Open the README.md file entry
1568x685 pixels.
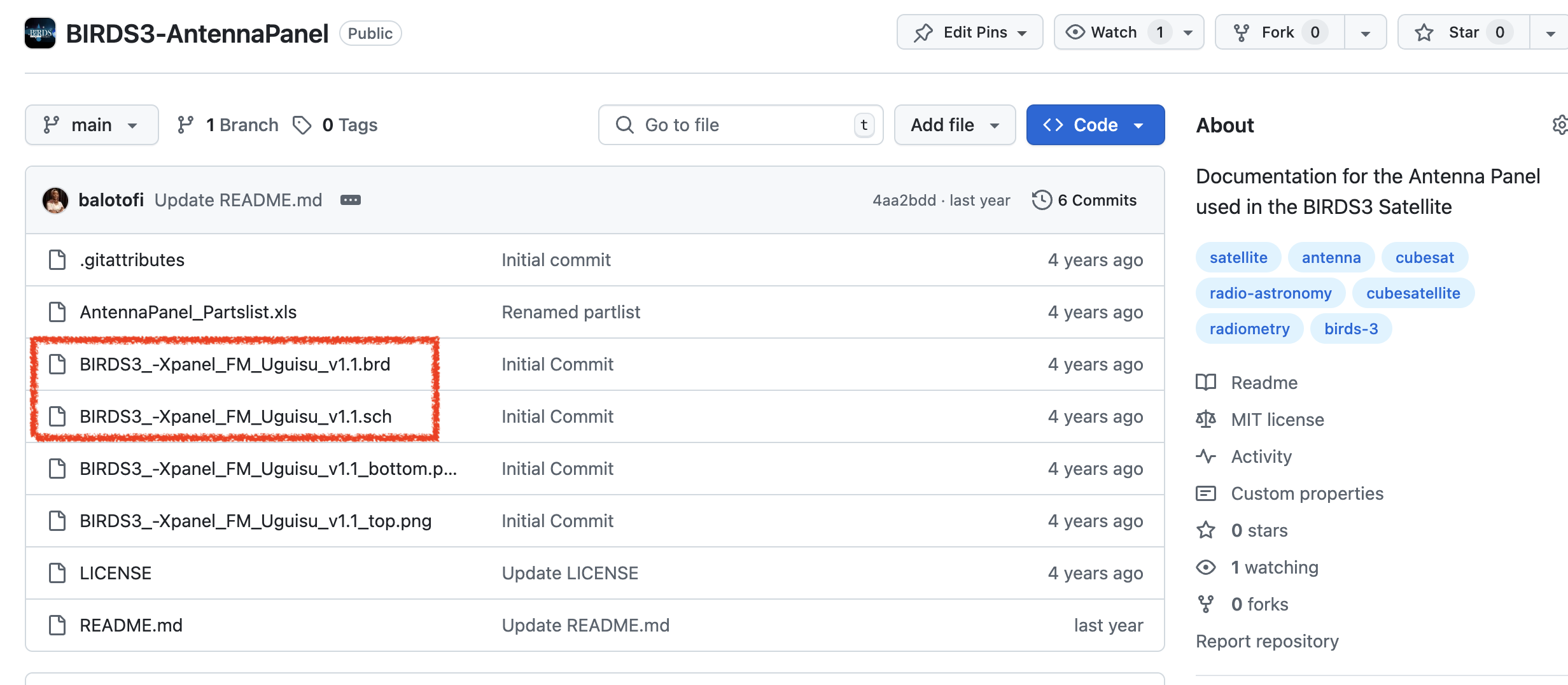pos(130,625)
